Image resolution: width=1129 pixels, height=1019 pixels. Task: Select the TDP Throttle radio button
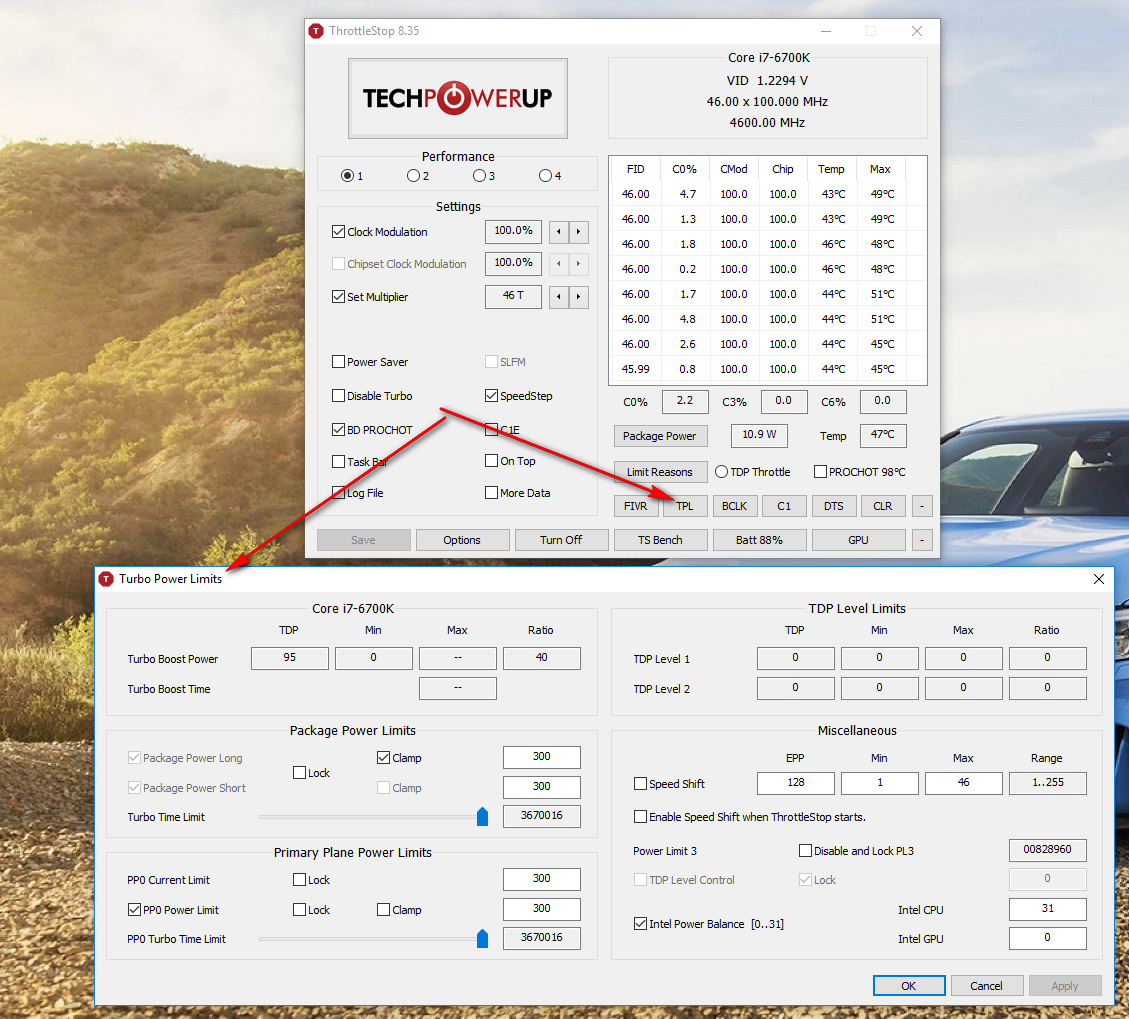click(721, 472)
